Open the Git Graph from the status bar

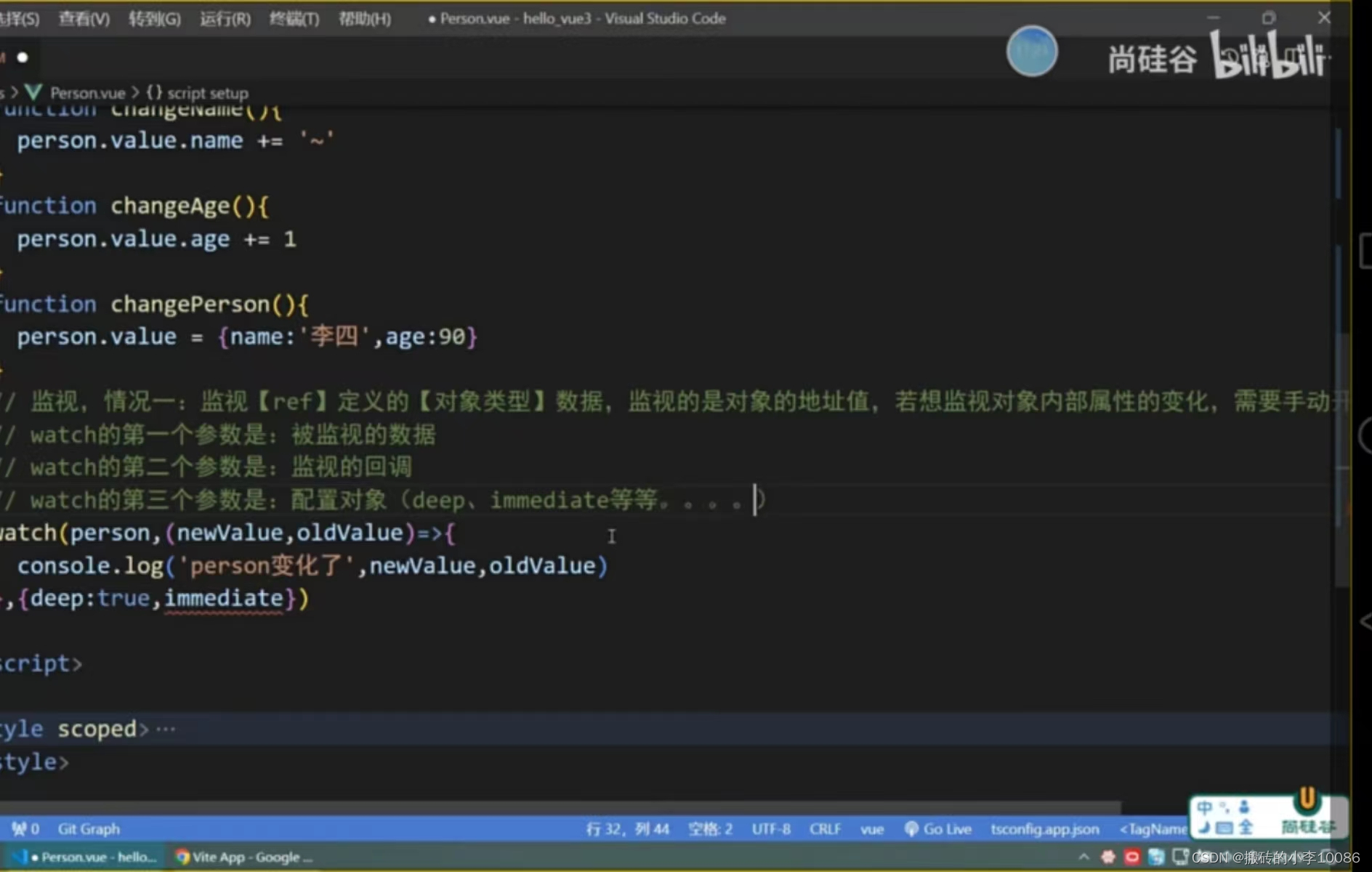[x=88, y=828]
